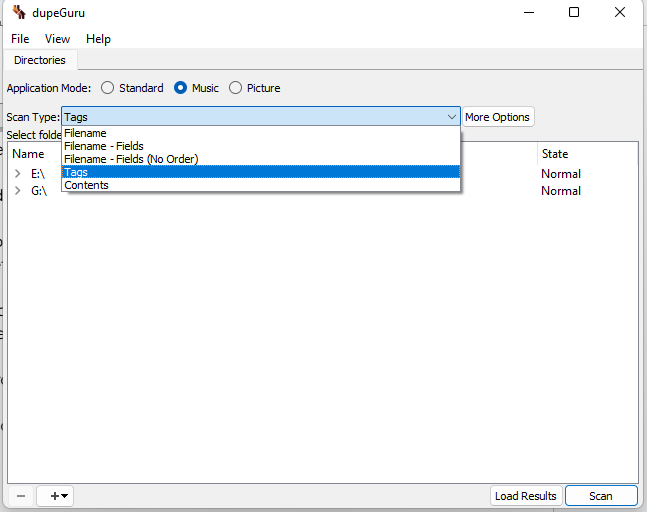
Task: Click Normal state of G:\ row
Action: 561,191
